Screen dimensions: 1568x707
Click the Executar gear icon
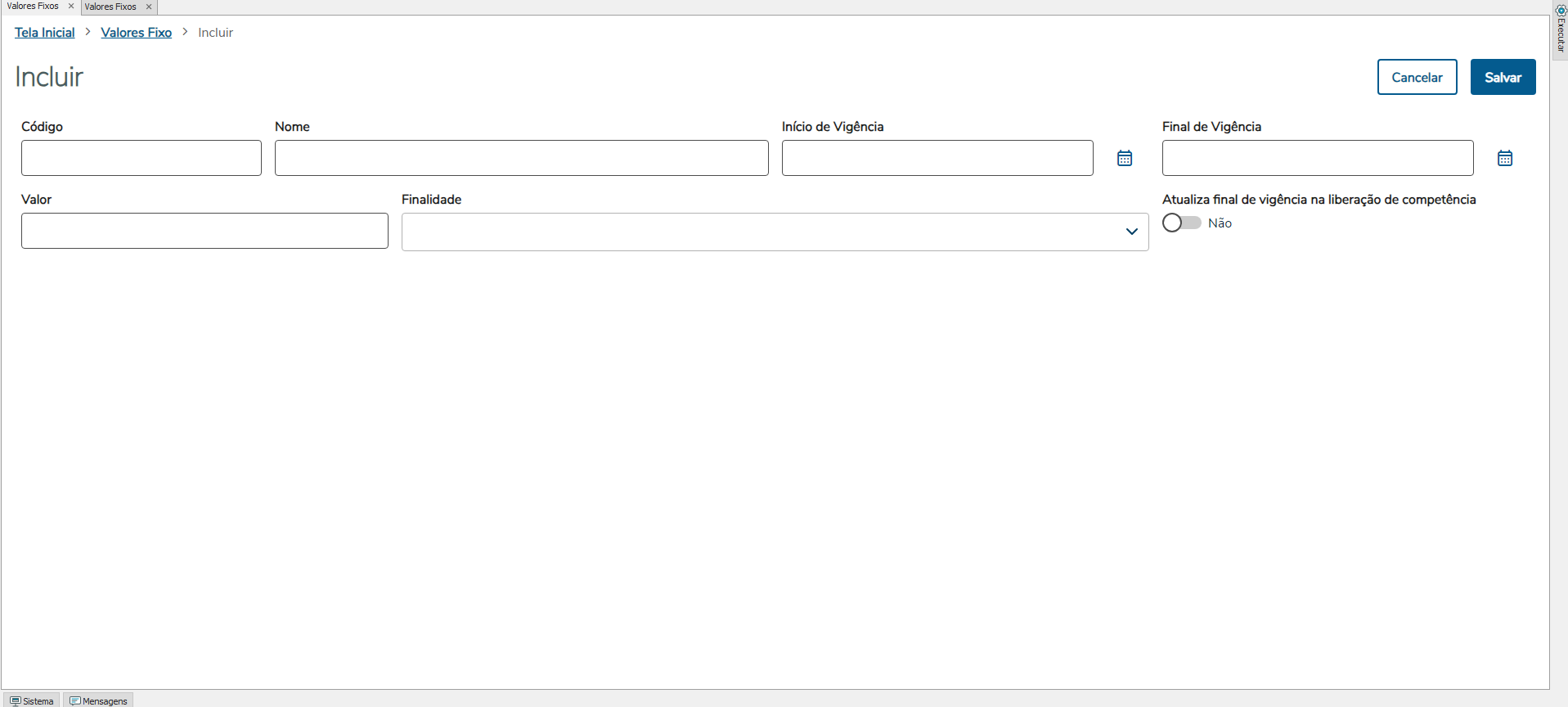1561,11
